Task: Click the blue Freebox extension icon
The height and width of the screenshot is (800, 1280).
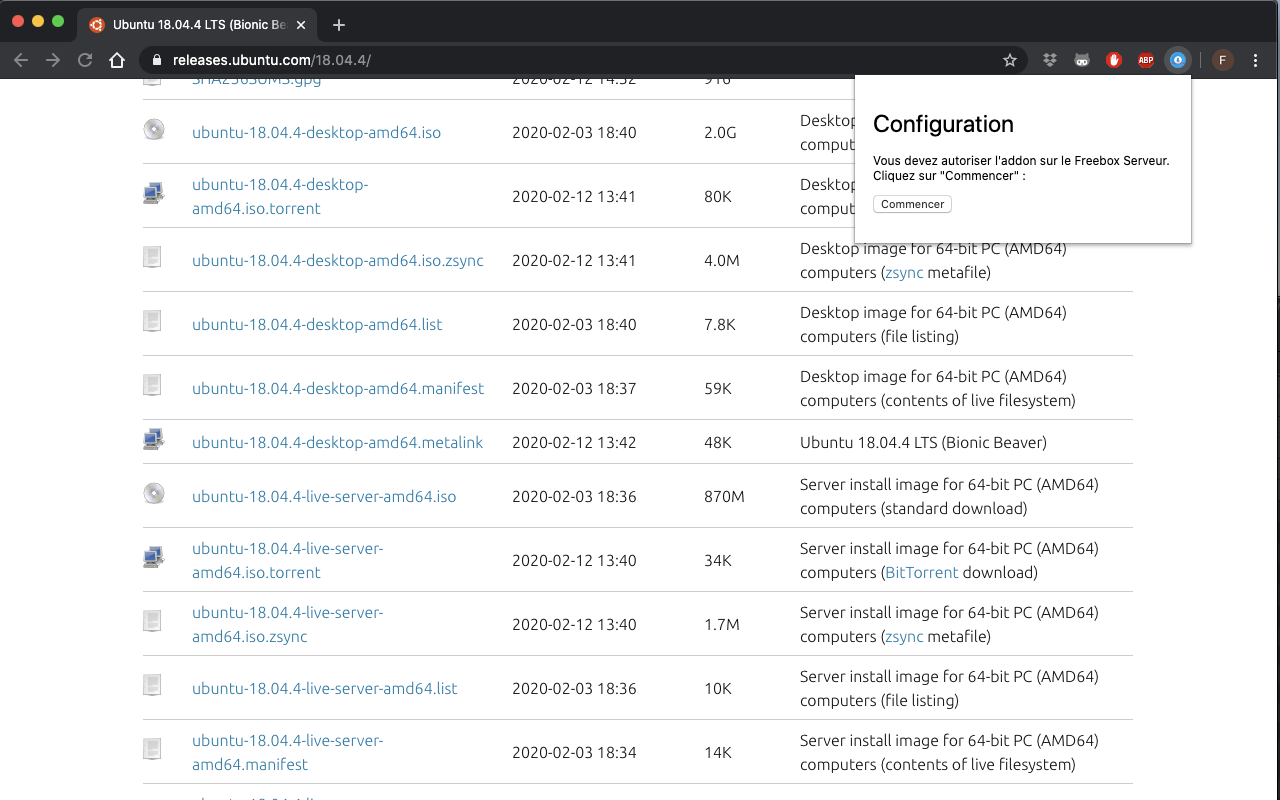Action: (x=1178, y=60)
